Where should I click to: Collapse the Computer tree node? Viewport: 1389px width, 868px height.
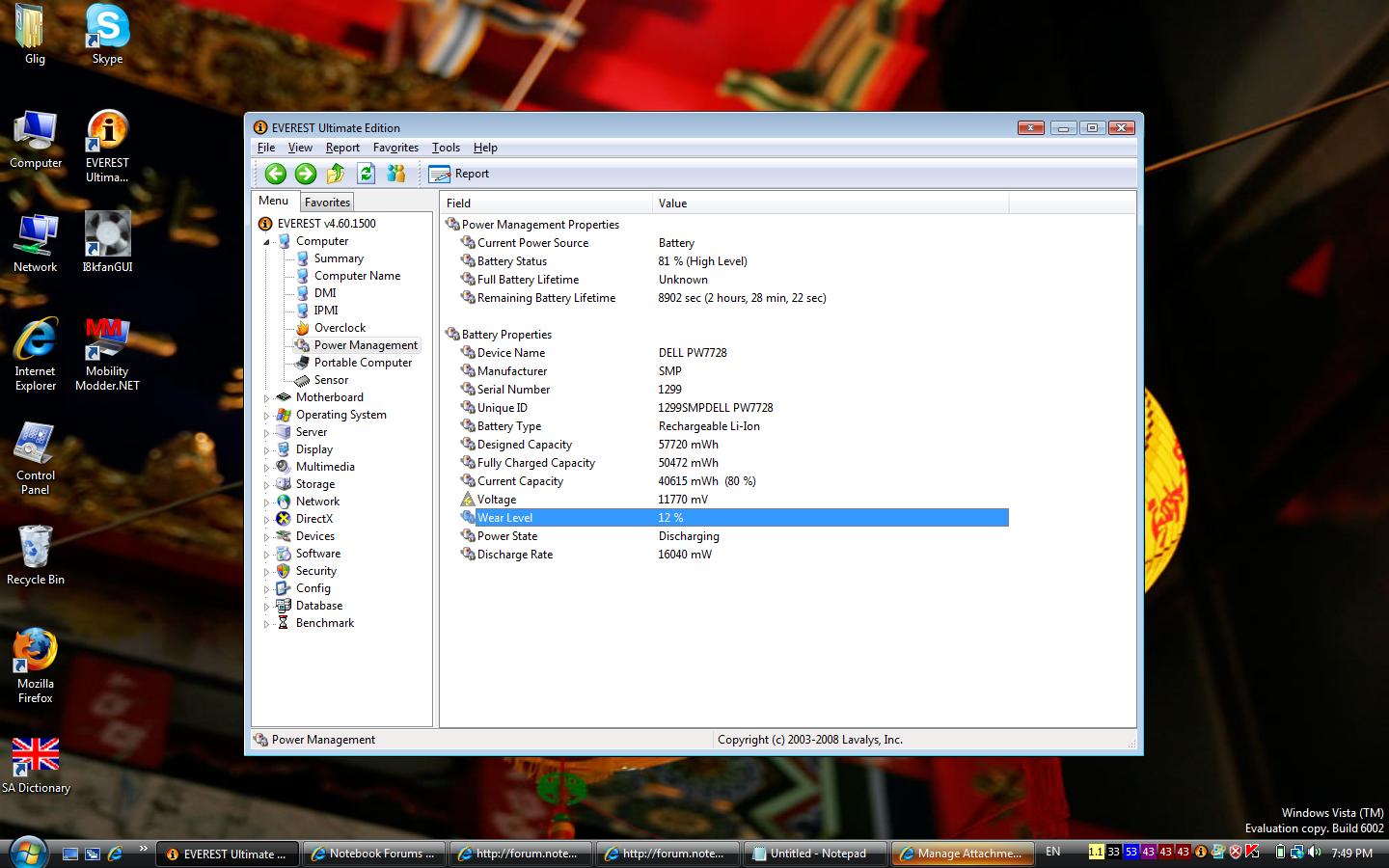[x=267, y=242]
